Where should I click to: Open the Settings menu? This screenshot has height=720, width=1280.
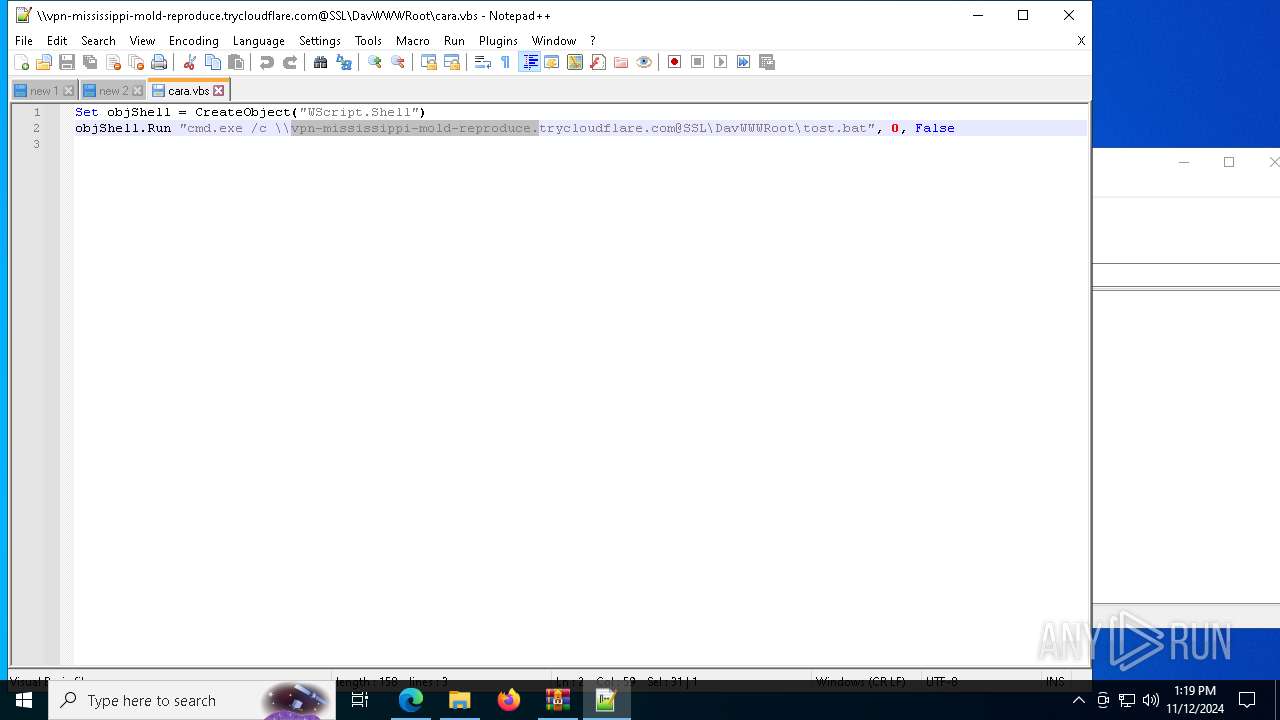tap(320, 41)
